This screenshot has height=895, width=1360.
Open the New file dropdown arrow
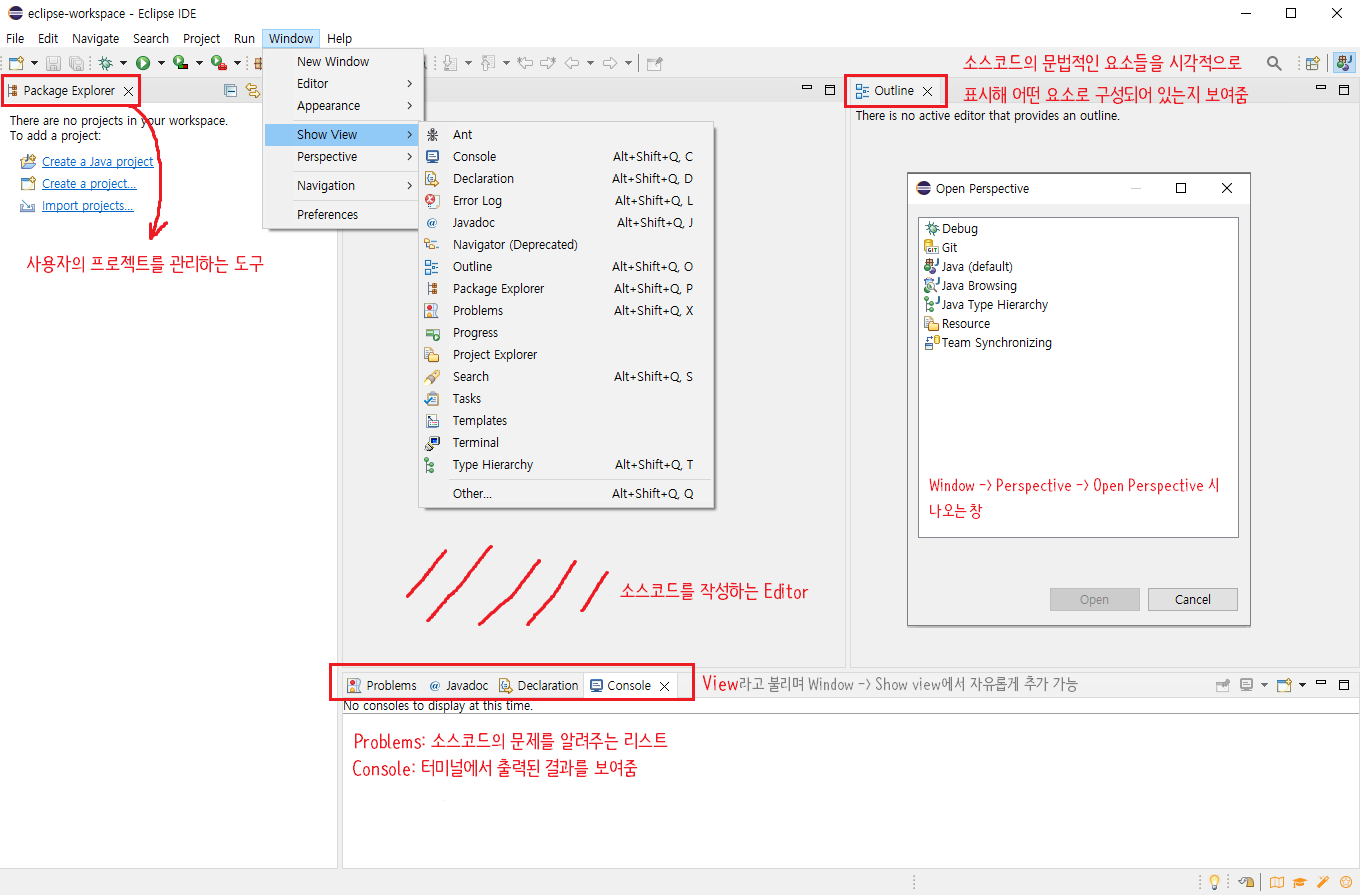34,63
